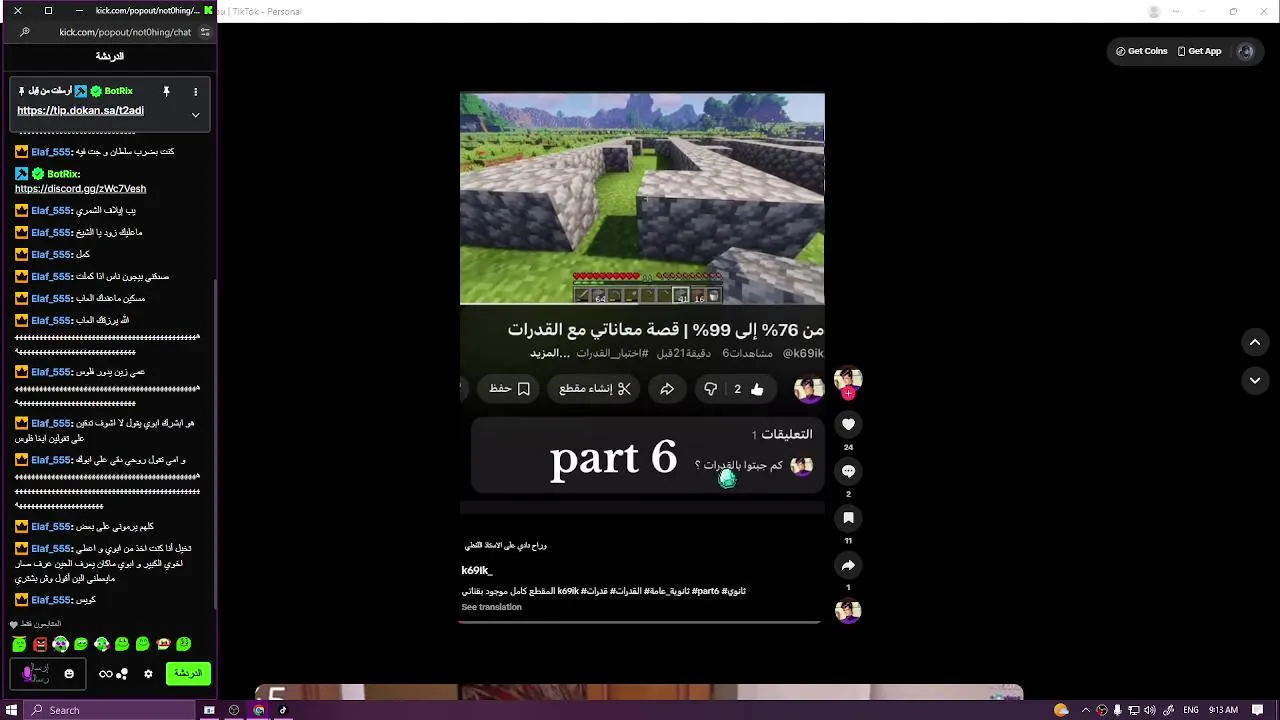1280x720 pixels.
Task: Click Get App in TikTok header
Action: tap(1199, 51)
